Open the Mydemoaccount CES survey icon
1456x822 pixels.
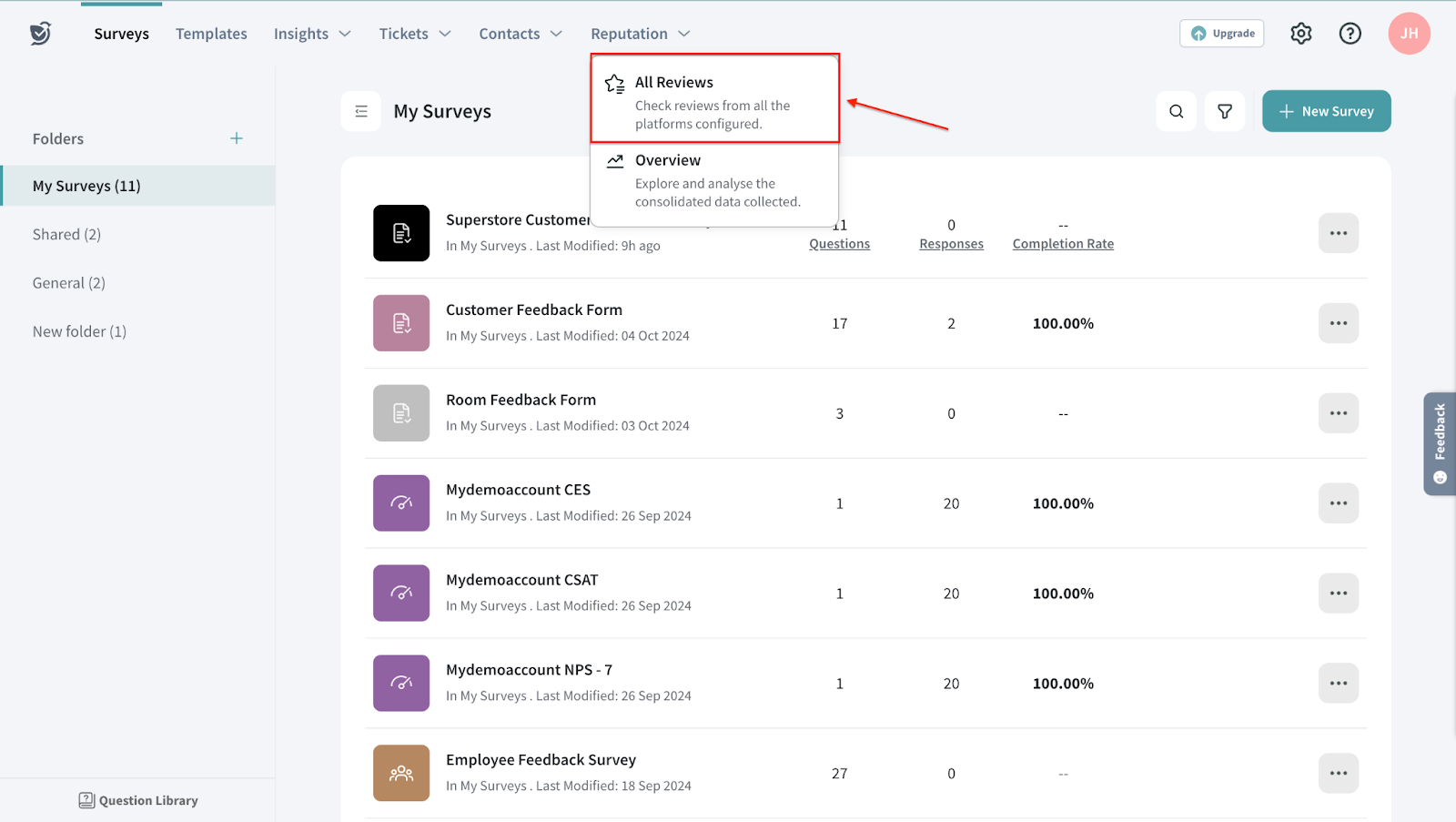click(401, 503)
